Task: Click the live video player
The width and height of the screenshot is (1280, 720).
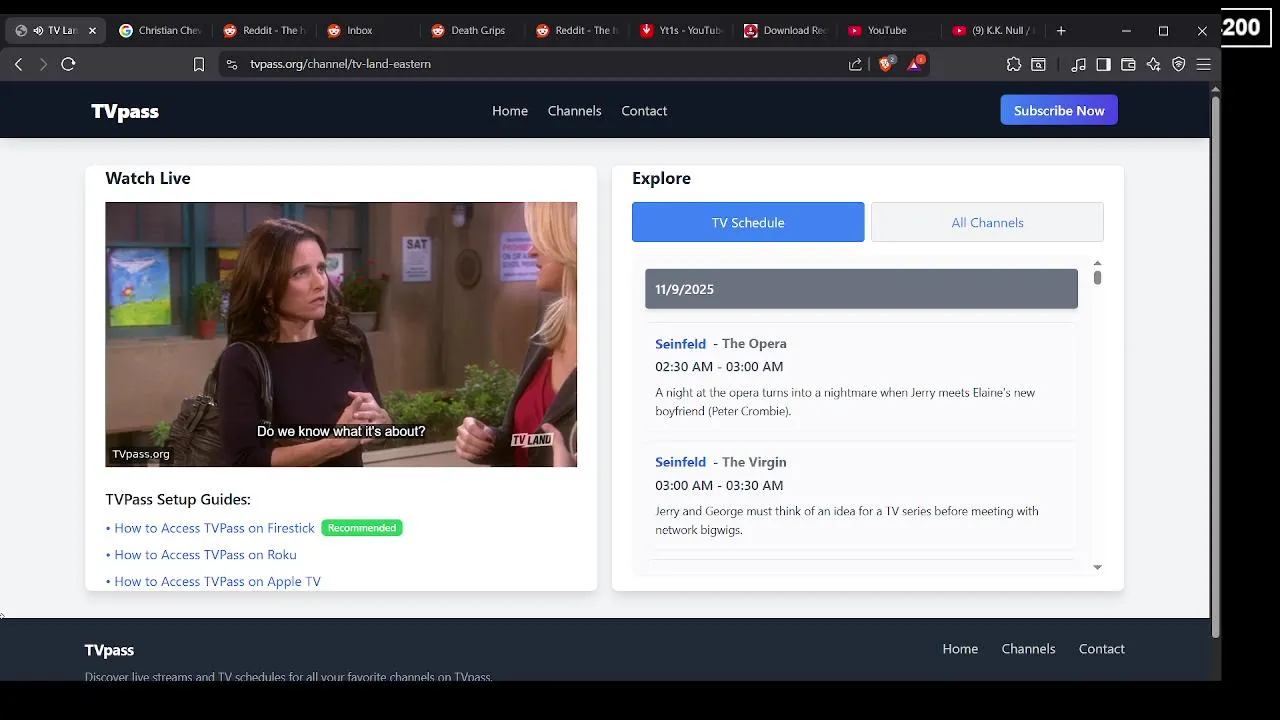Action: tap(341, 334)
